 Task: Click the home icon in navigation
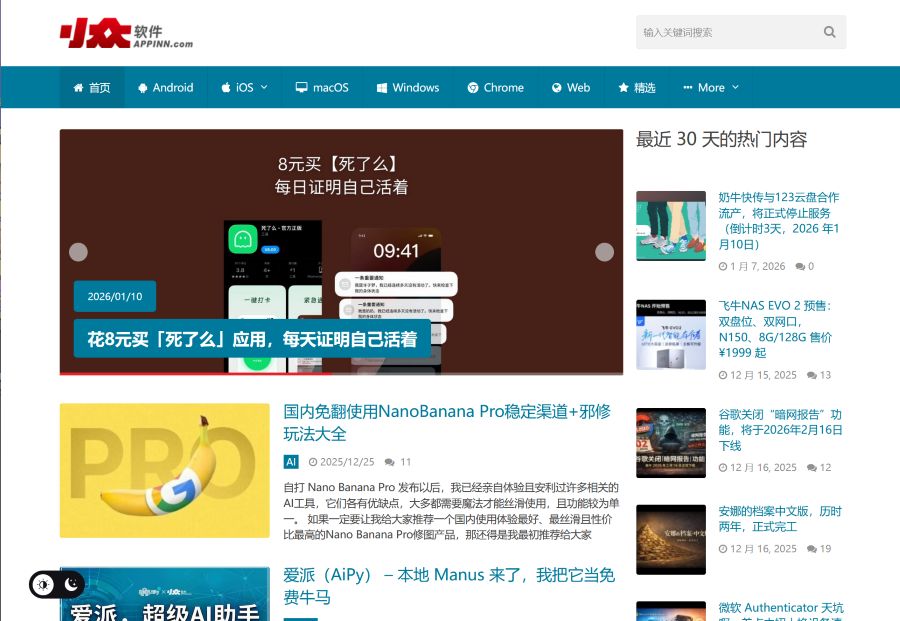(79, 87)
